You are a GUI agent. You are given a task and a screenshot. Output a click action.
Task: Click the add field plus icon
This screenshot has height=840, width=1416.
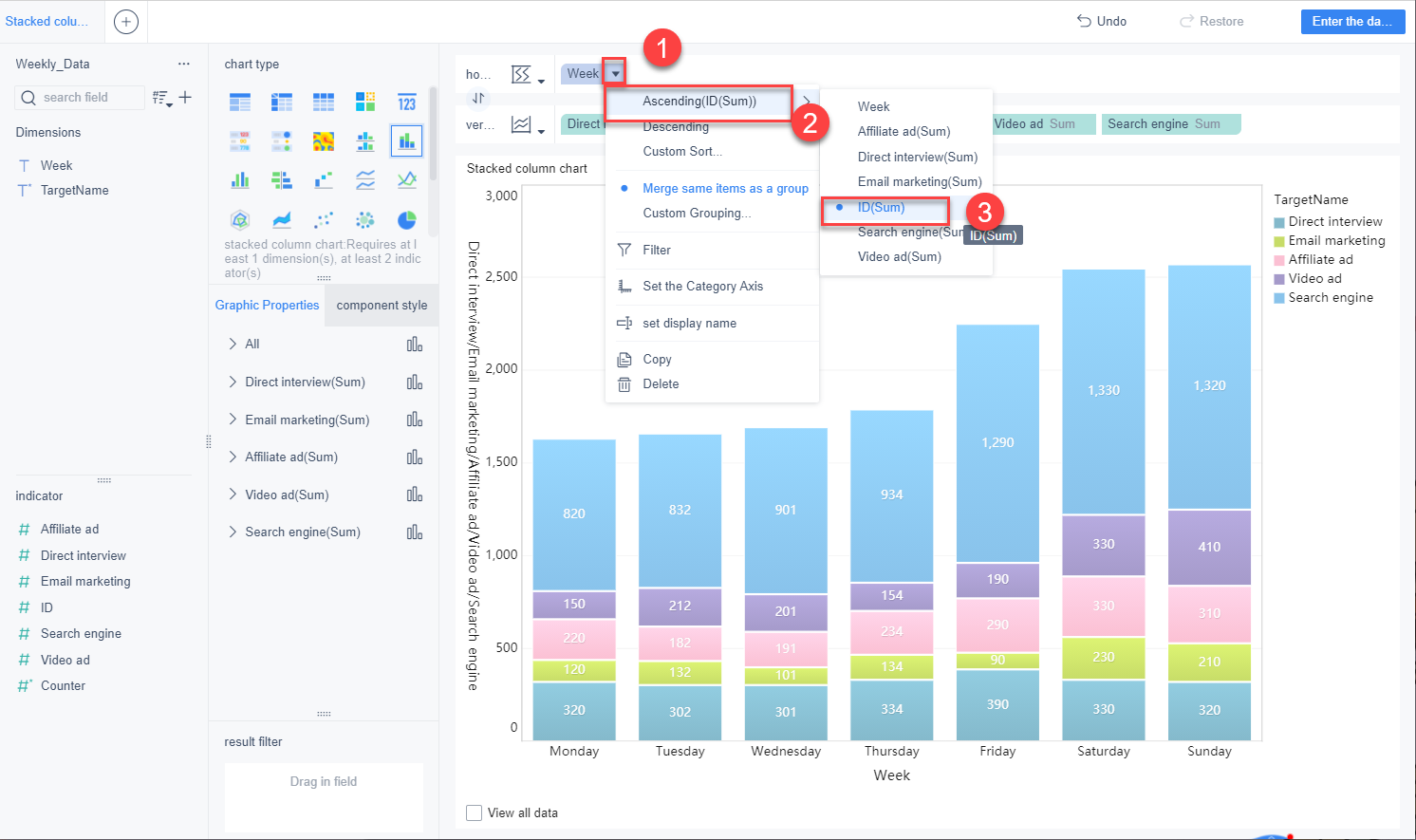[185, 97]
